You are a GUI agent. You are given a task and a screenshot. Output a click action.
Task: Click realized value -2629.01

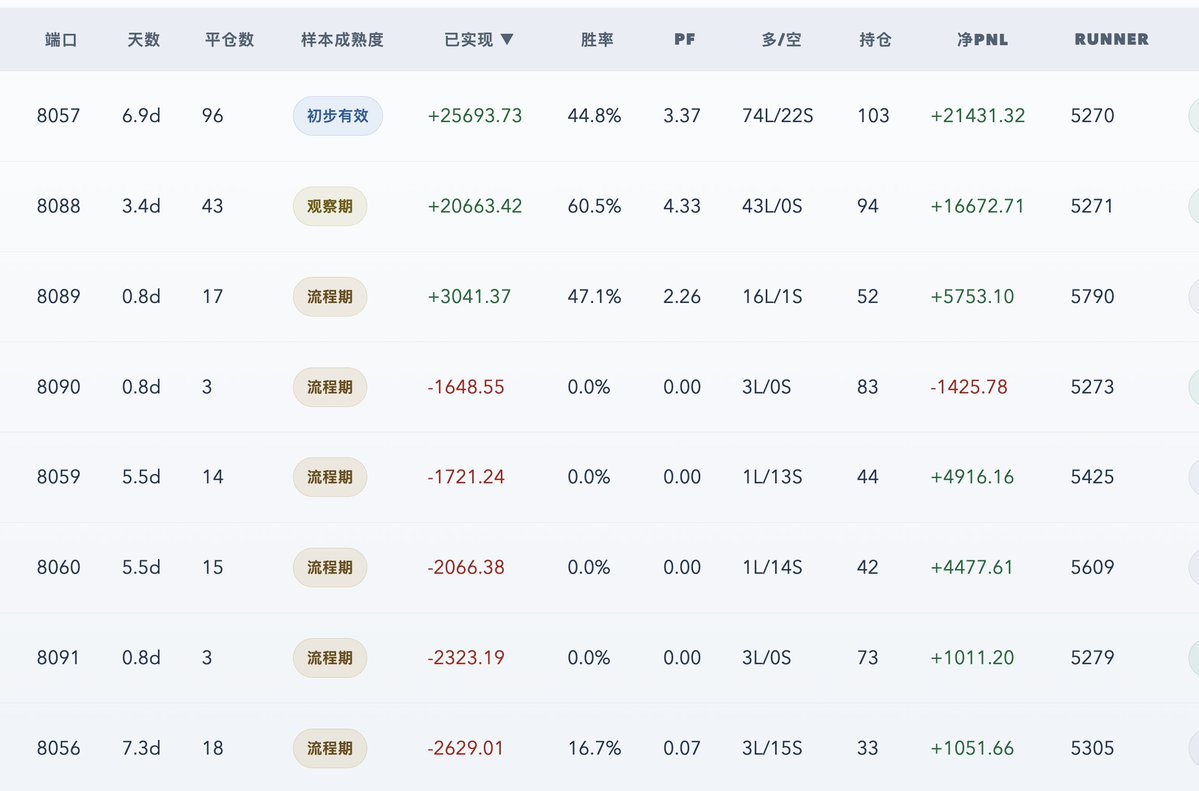pyautogui.click(x=466, y=747)
